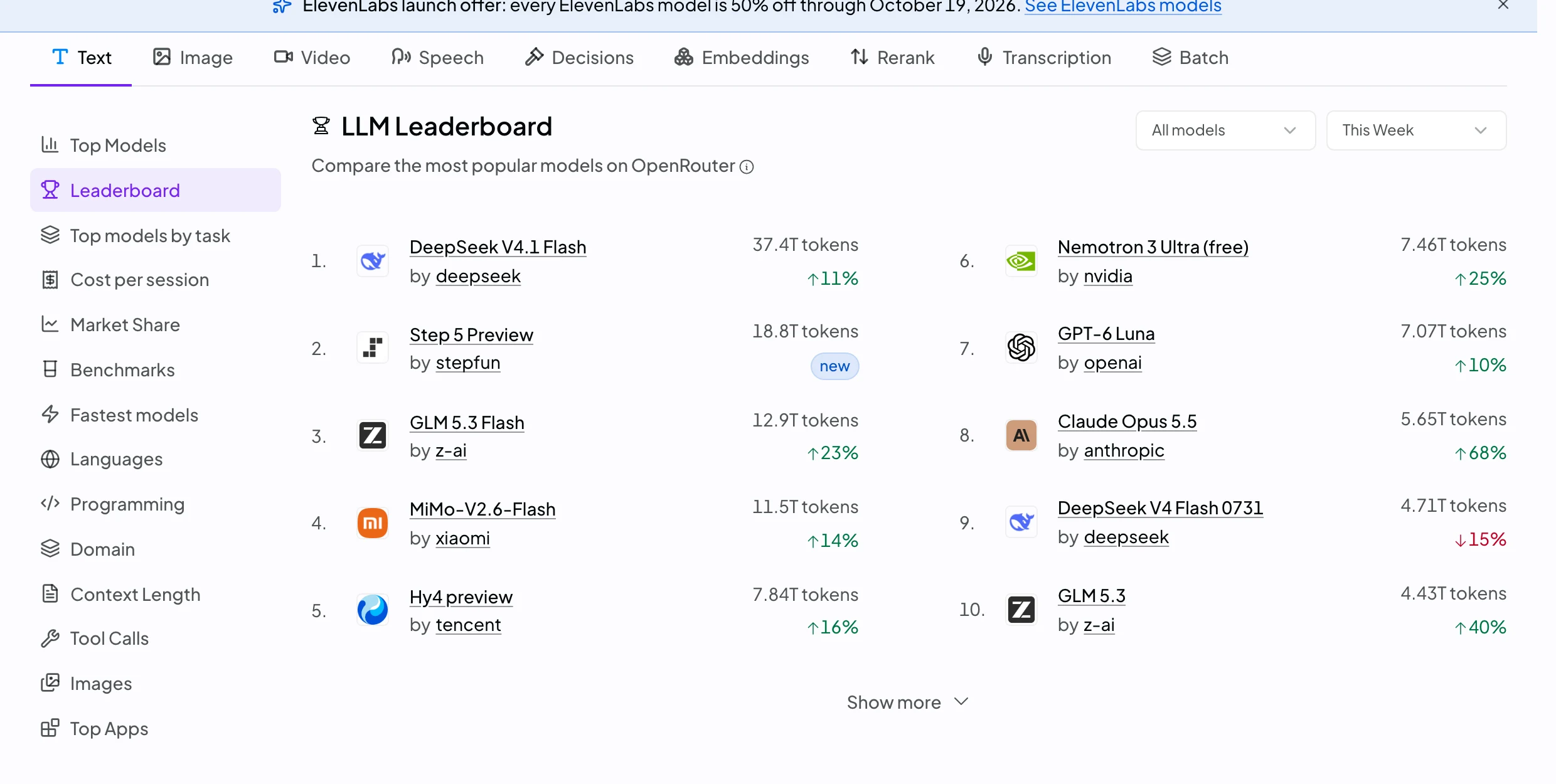Click the GPT-6 Luna OpenAI logo

[1021, 347]
